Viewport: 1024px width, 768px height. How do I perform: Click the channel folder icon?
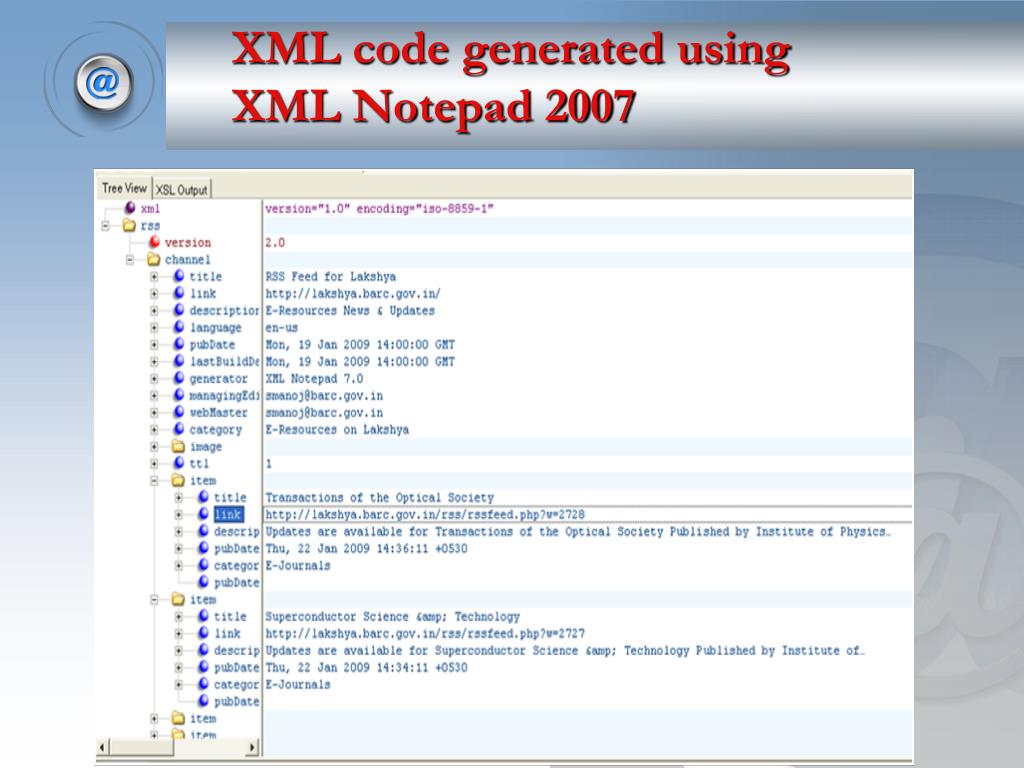(x=153, y=259)
